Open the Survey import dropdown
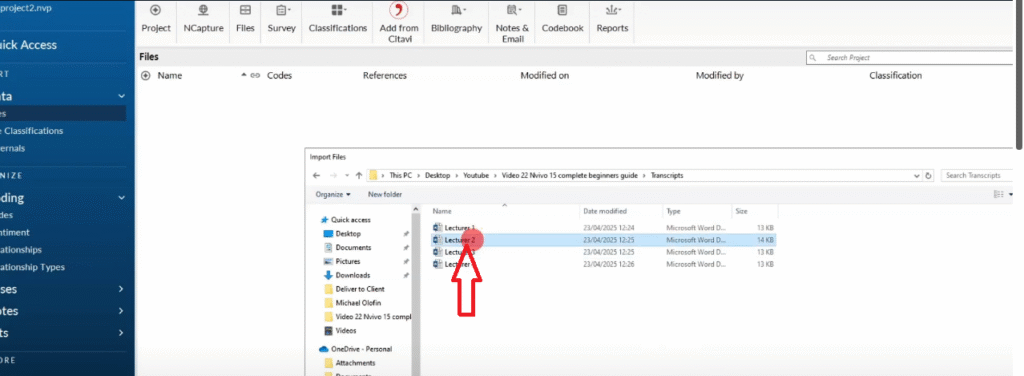Screen dimensions: 1024x376 point(281,19)
